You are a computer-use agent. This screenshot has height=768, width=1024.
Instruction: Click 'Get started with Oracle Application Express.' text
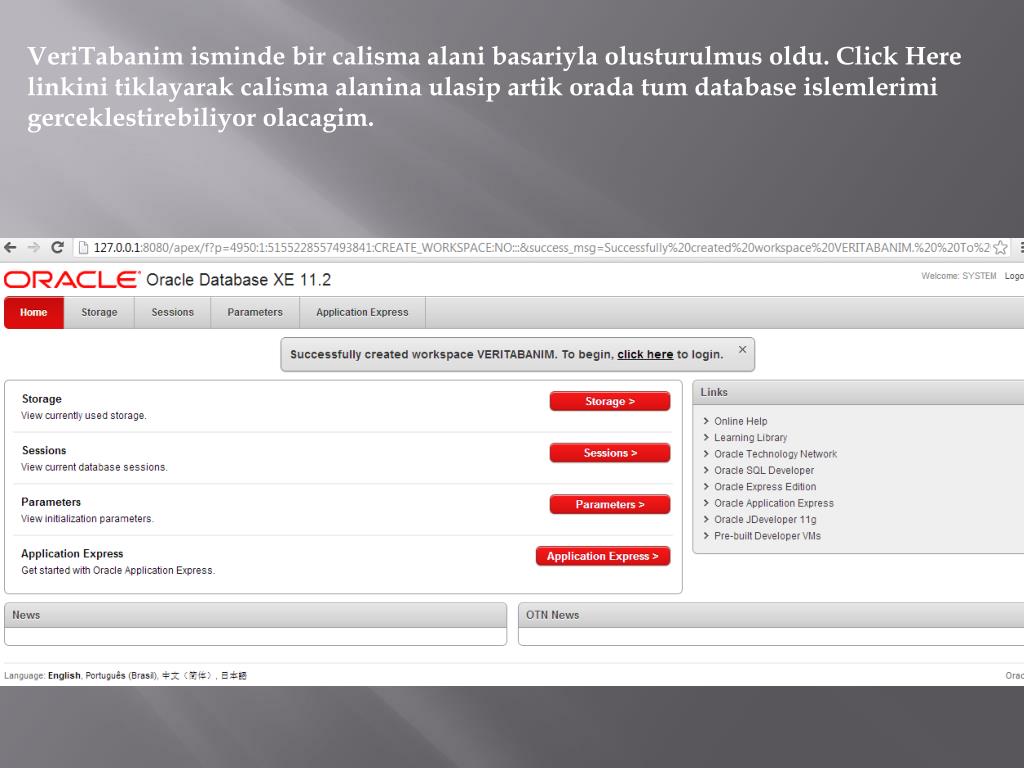[118, 570]
